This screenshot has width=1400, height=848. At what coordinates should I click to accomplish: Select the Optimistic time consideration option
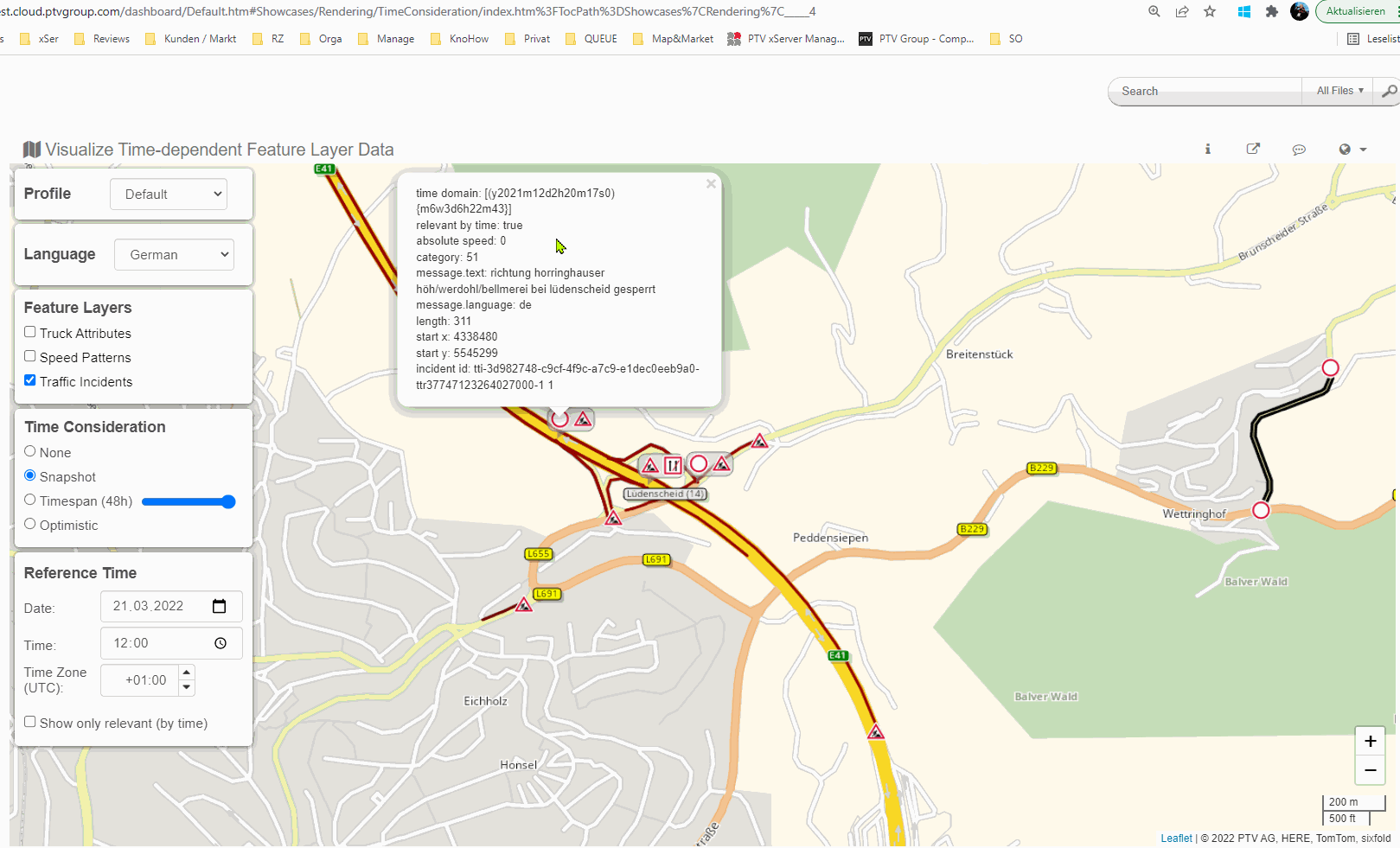point(30,524)
